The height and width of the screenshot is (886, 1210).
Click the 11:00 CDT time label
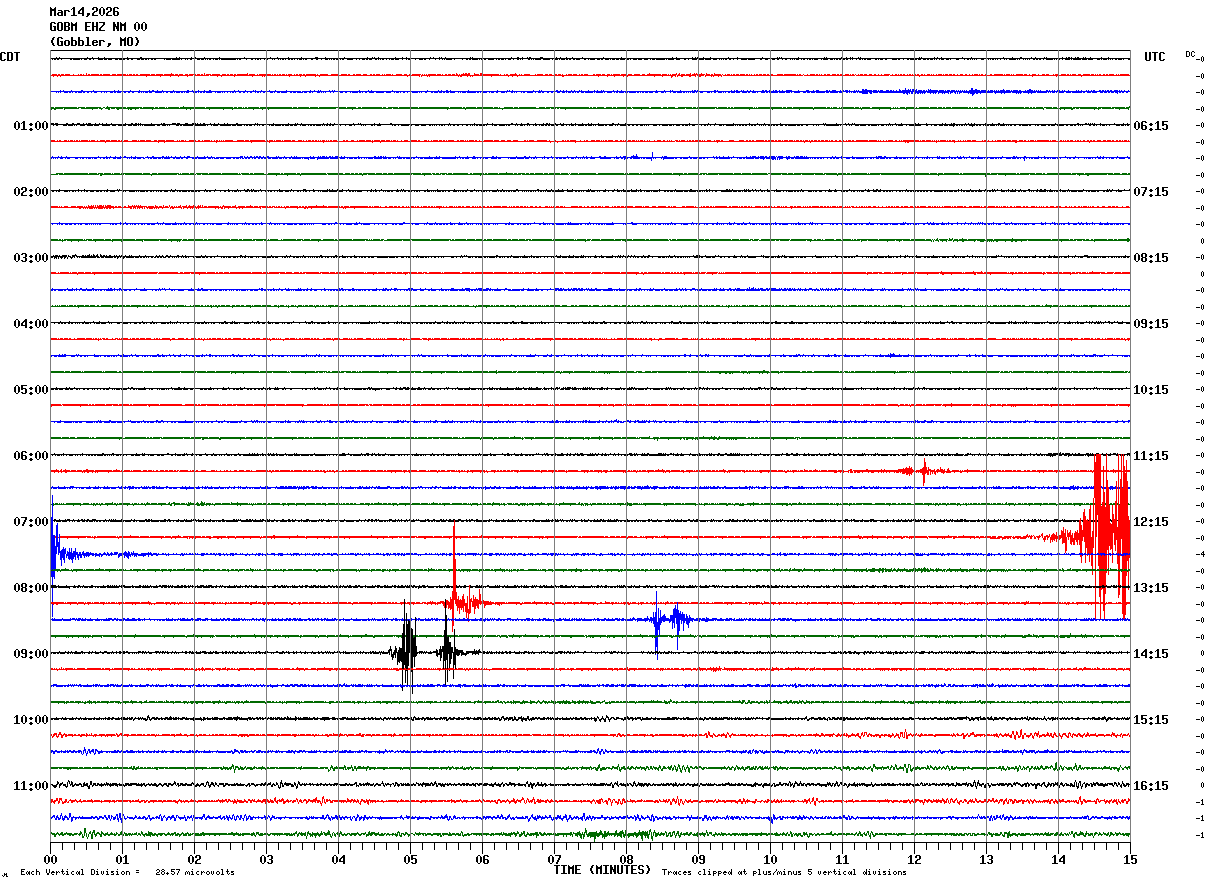31,786
